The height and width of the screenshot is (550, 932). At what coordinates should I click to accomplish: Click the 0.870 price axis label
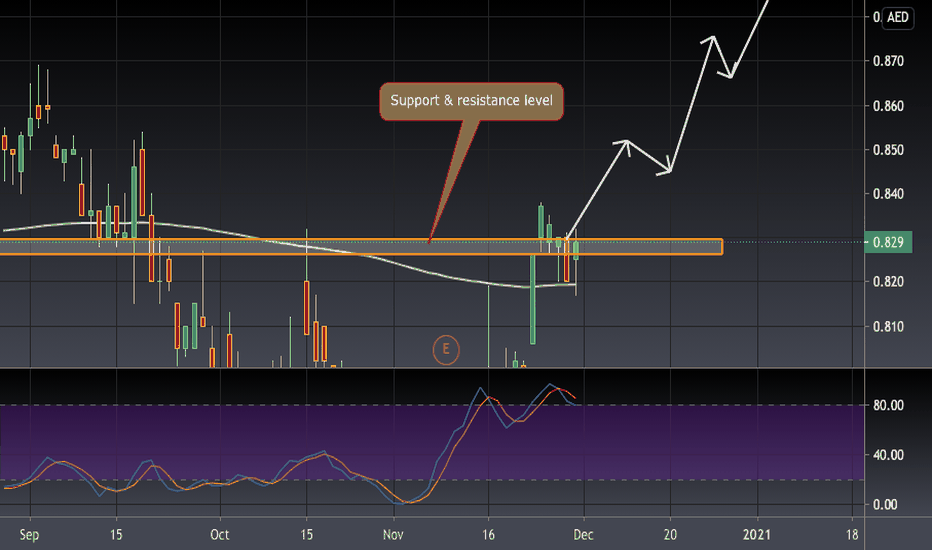888,61
